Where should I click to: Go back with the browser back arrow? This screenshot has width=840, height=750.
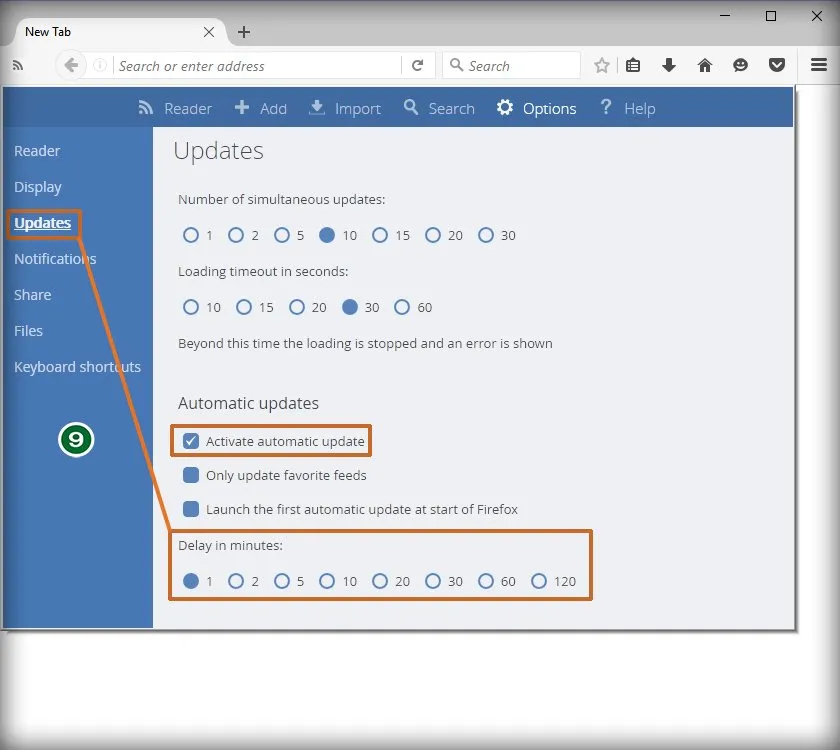point(71,65)
